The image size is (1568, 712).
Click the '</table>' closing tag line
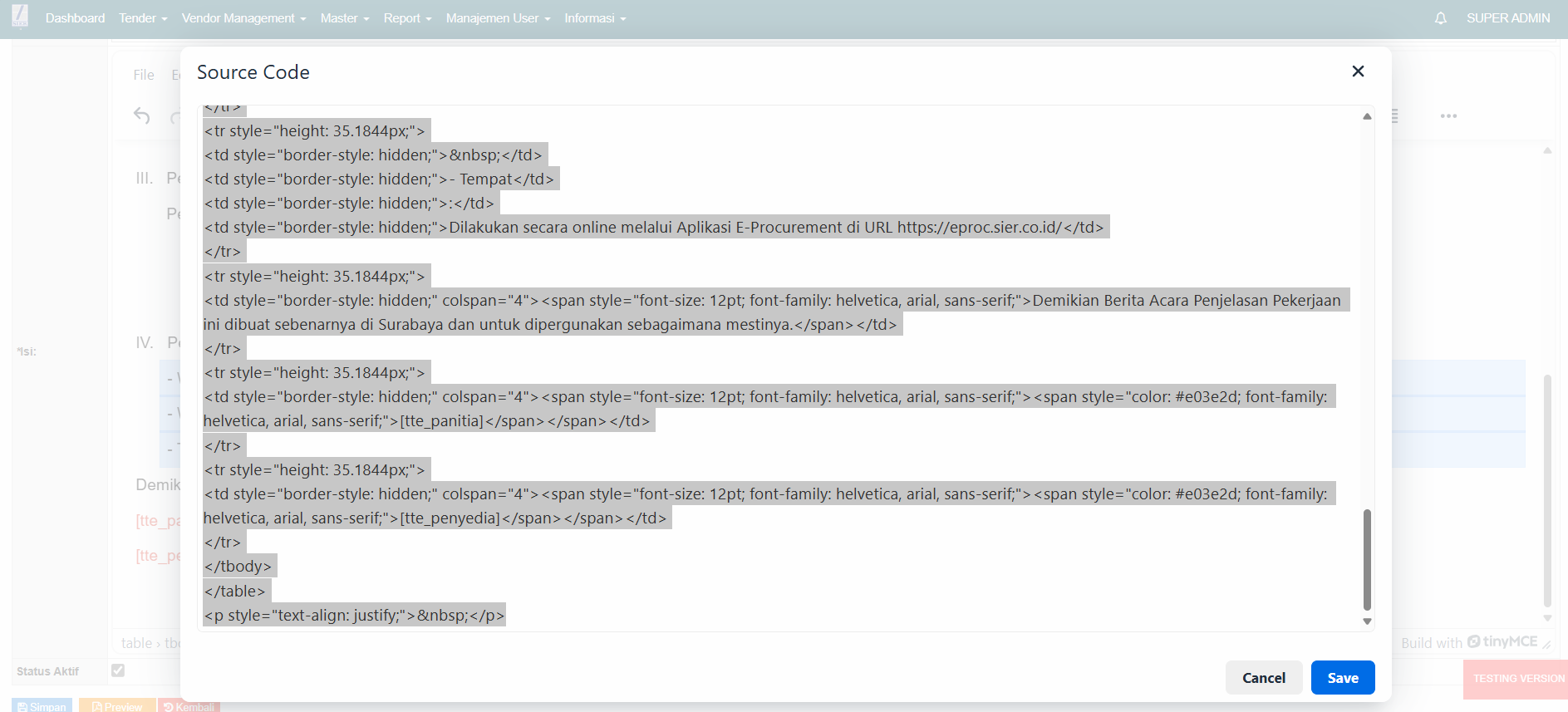click(x=234, y=591)
